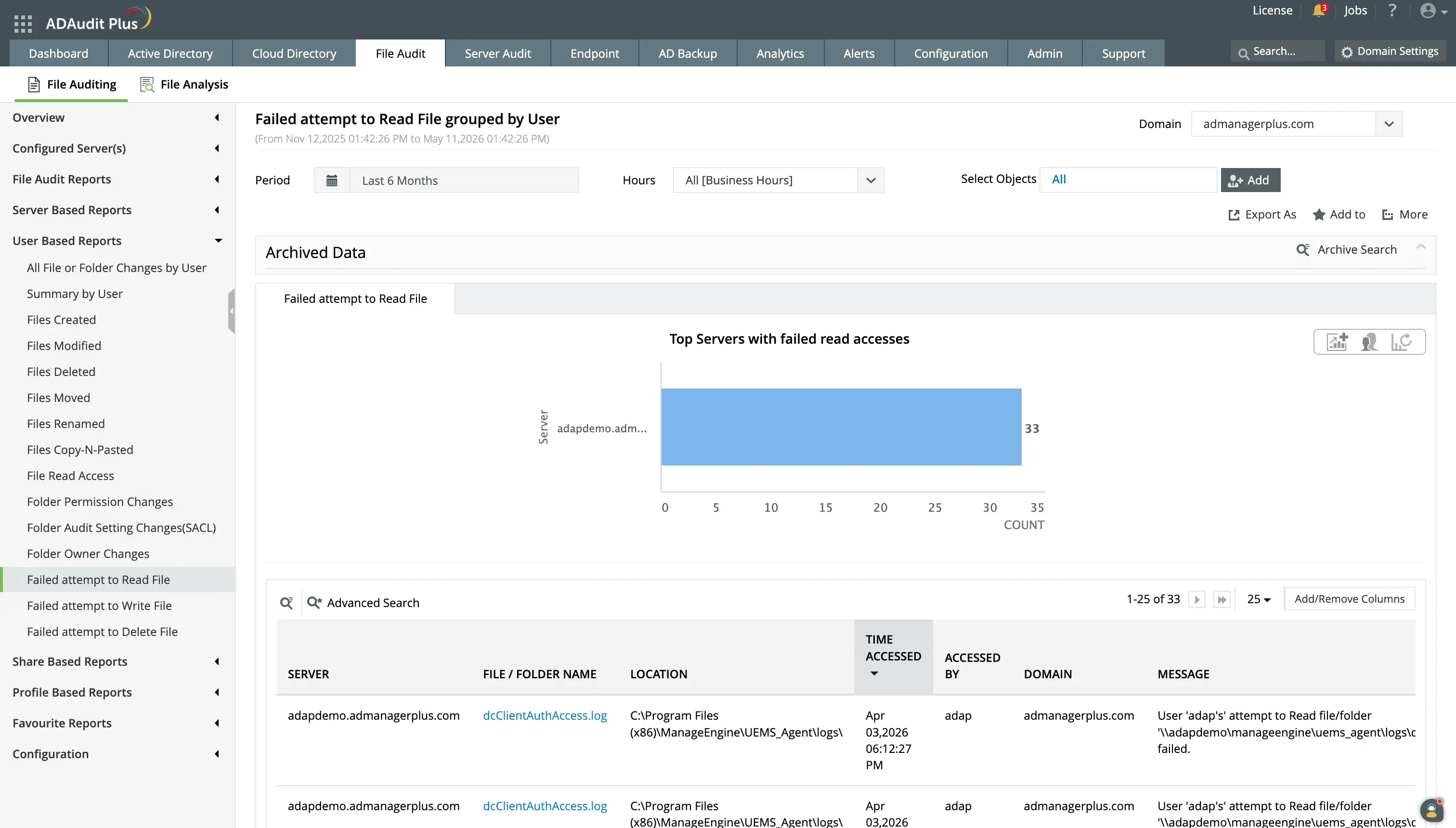Click the calendar icon beside Period
Screen dimensions: 1456x828
(332, 180)
